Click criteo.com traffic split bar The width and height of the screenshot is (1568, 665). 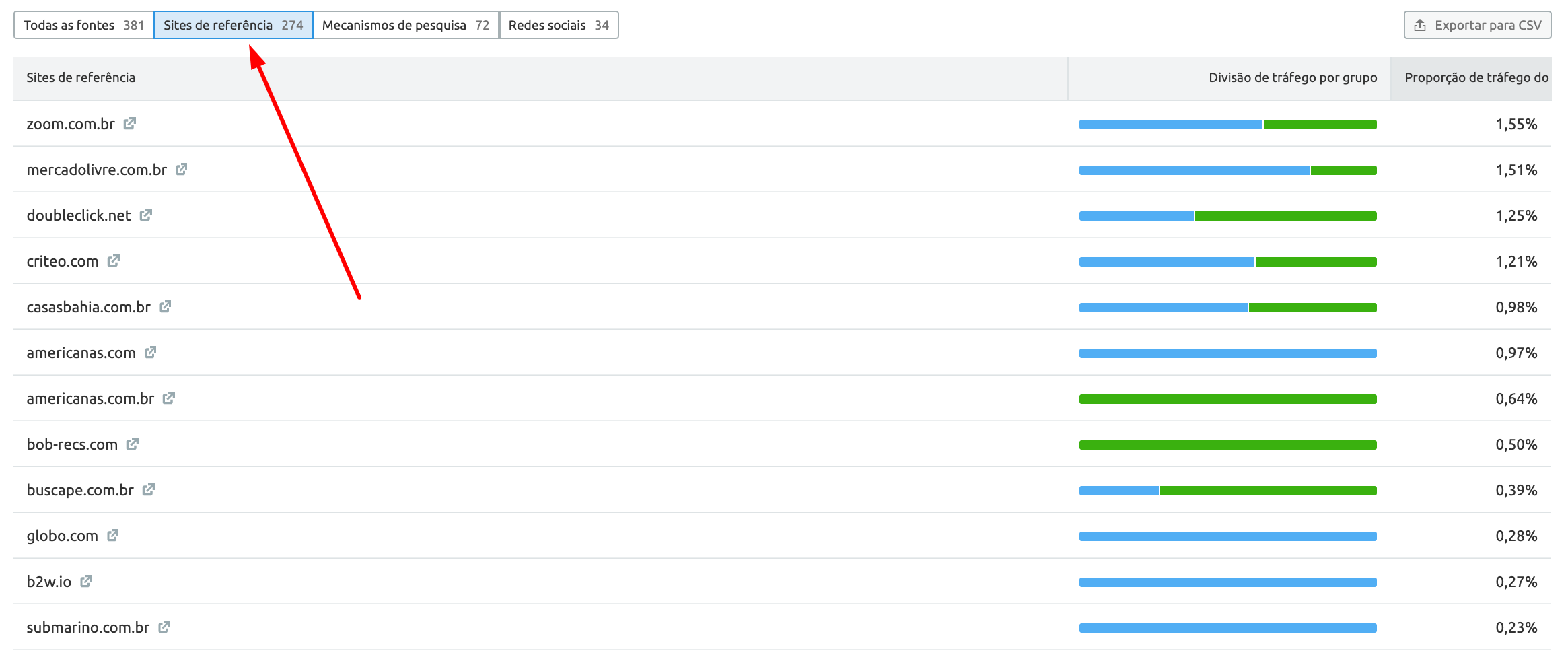[x=1228, y=262]
